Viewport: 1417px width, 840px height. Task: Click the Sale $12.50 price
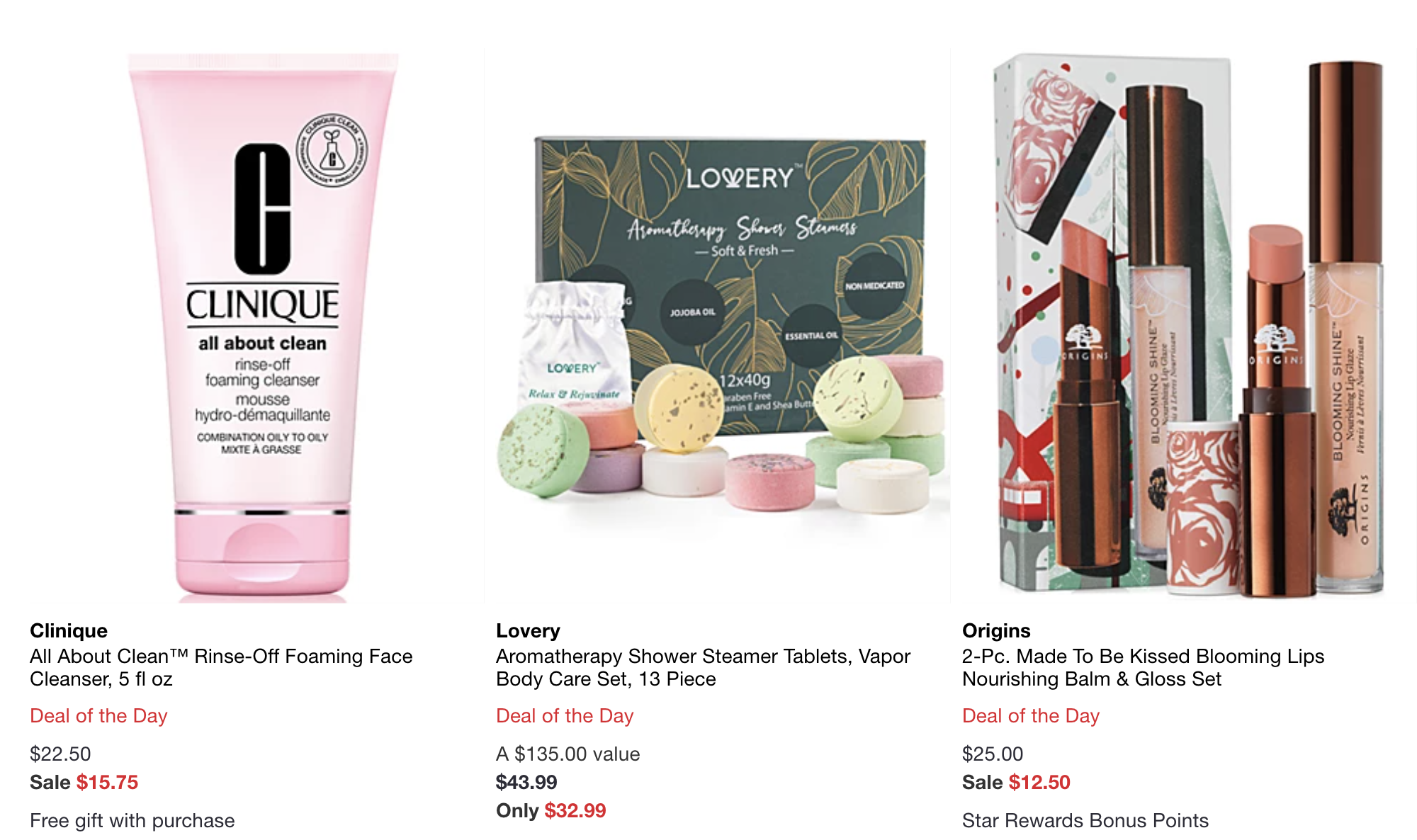[1016, 782]
